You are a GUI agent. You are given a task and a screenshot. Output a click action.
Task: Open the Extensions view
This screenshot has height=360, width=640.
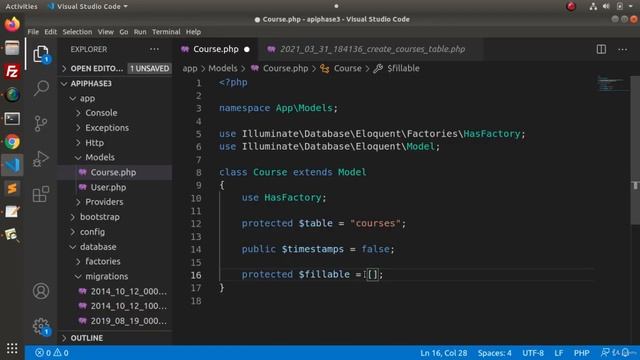tap(41, 194)
